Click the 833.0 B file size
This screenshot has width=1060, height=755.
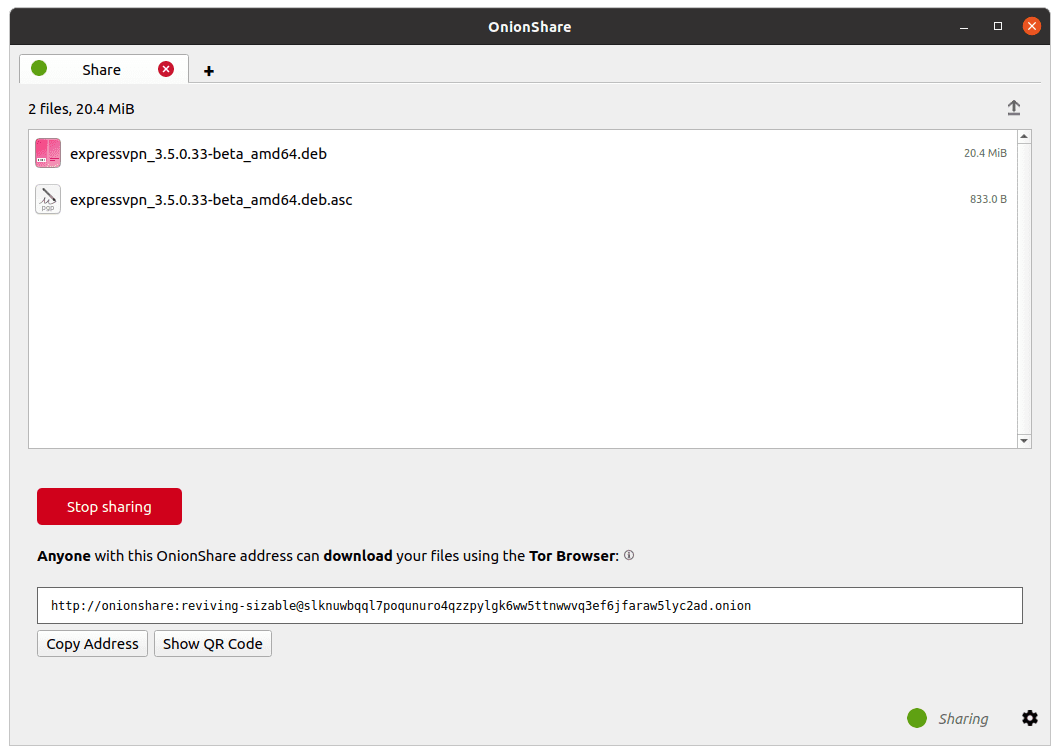(x=988, y=199)
